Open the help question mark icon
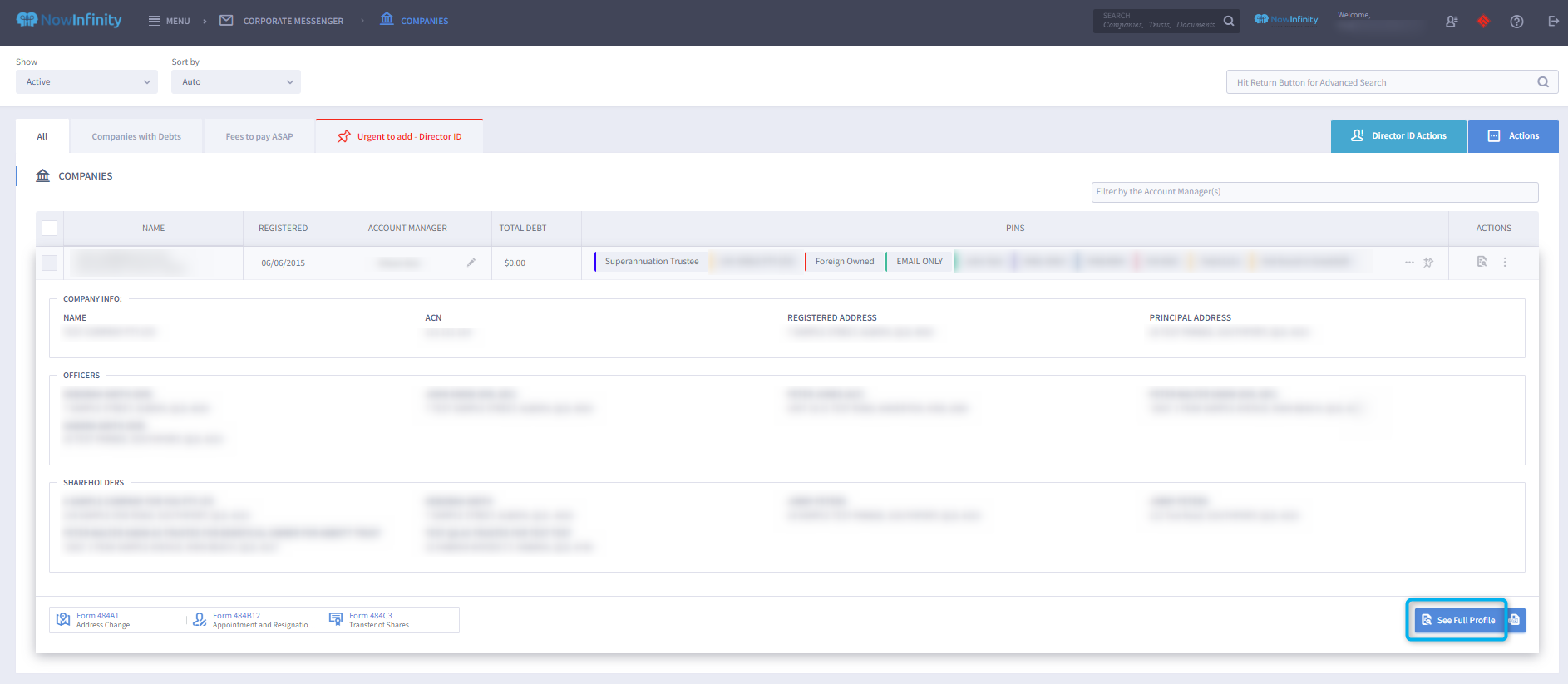 [x=1516, y=22]
